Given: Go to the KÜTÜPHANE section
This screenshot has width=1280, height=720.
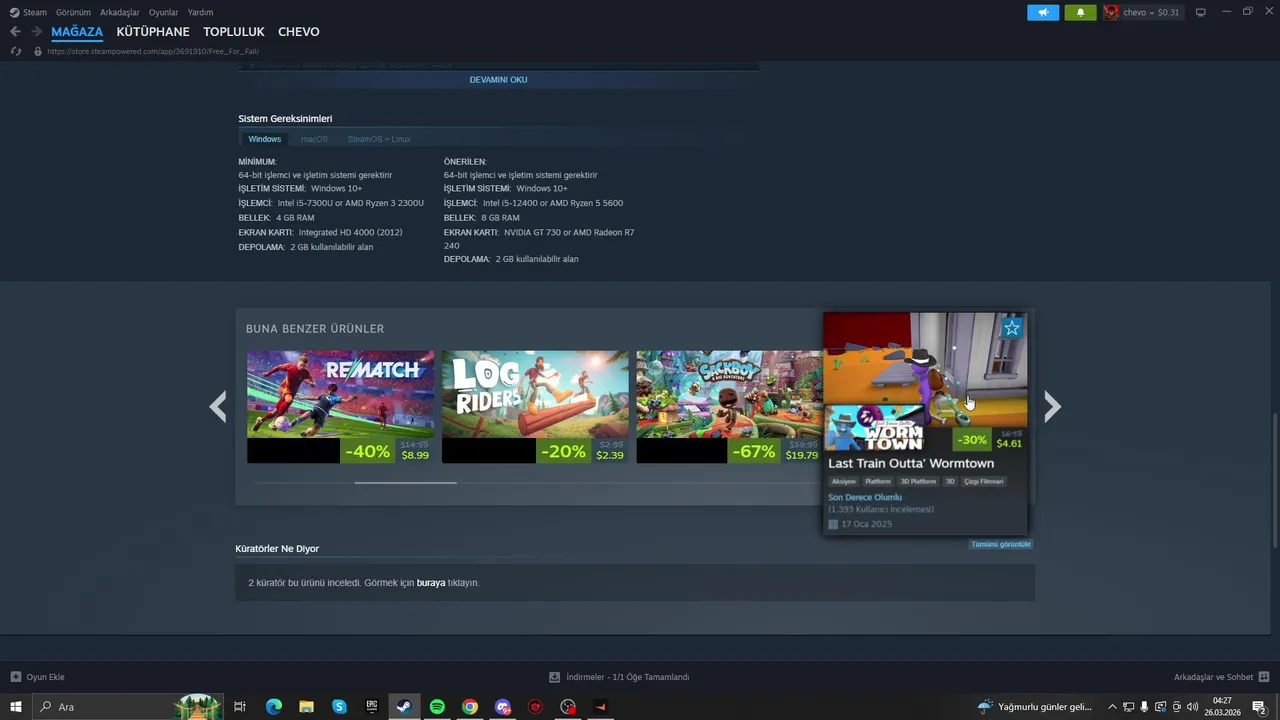Looking at the screenshot, I should coord(153,32).
